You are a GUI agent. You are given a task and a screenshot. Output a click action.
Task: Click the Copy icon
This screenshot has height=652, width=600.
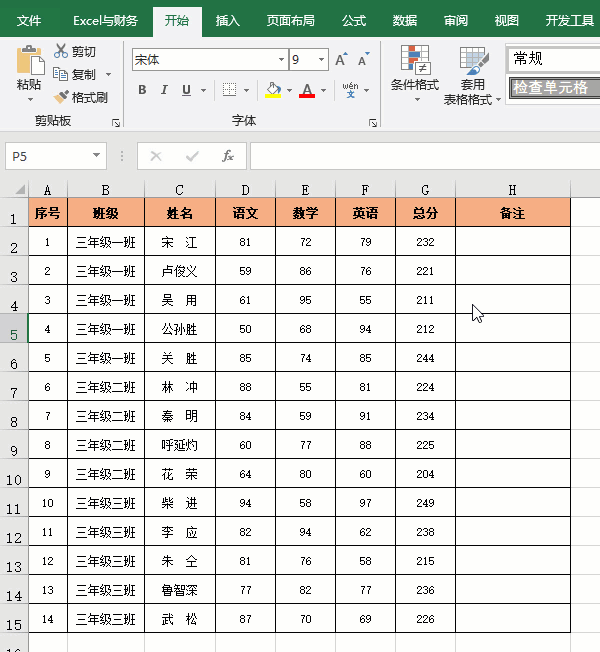pos(61,74)
